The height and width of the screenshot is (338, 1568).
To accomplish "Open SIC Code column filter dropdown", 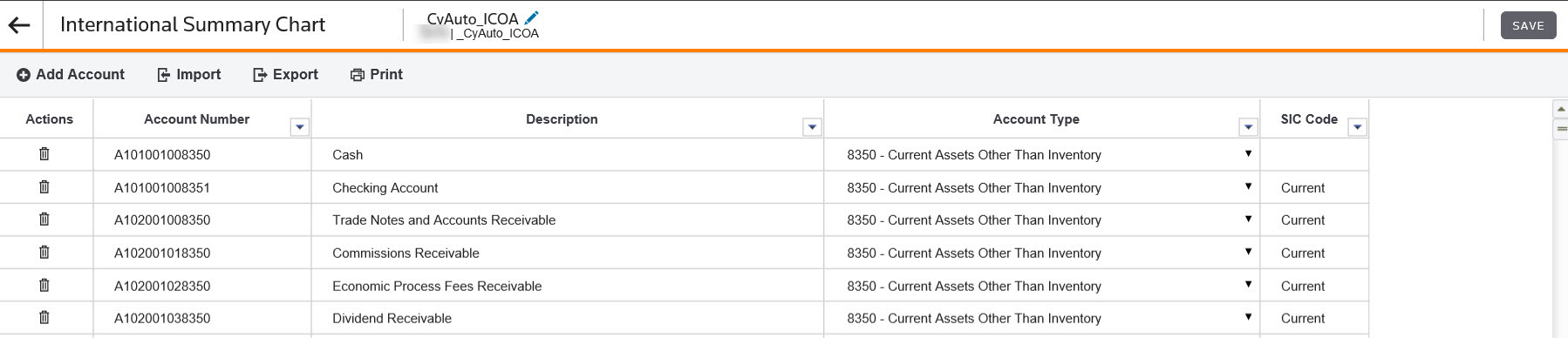I will click(x=1357, y=127).
